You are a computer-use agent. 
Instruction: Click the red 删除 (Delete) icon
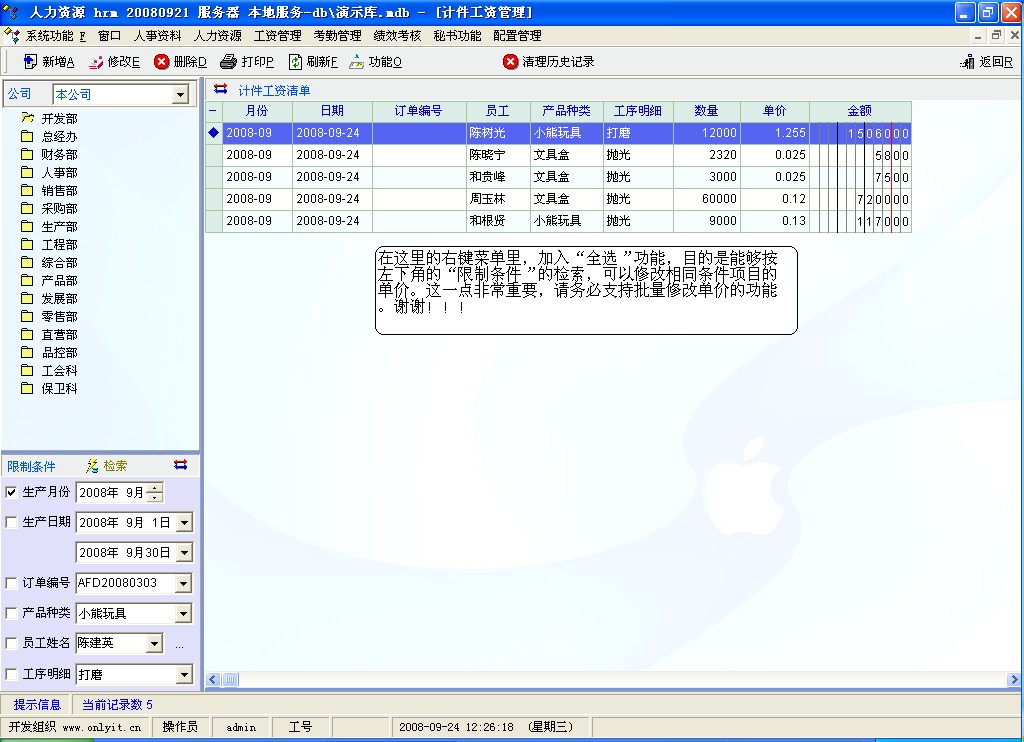[161, 62]
